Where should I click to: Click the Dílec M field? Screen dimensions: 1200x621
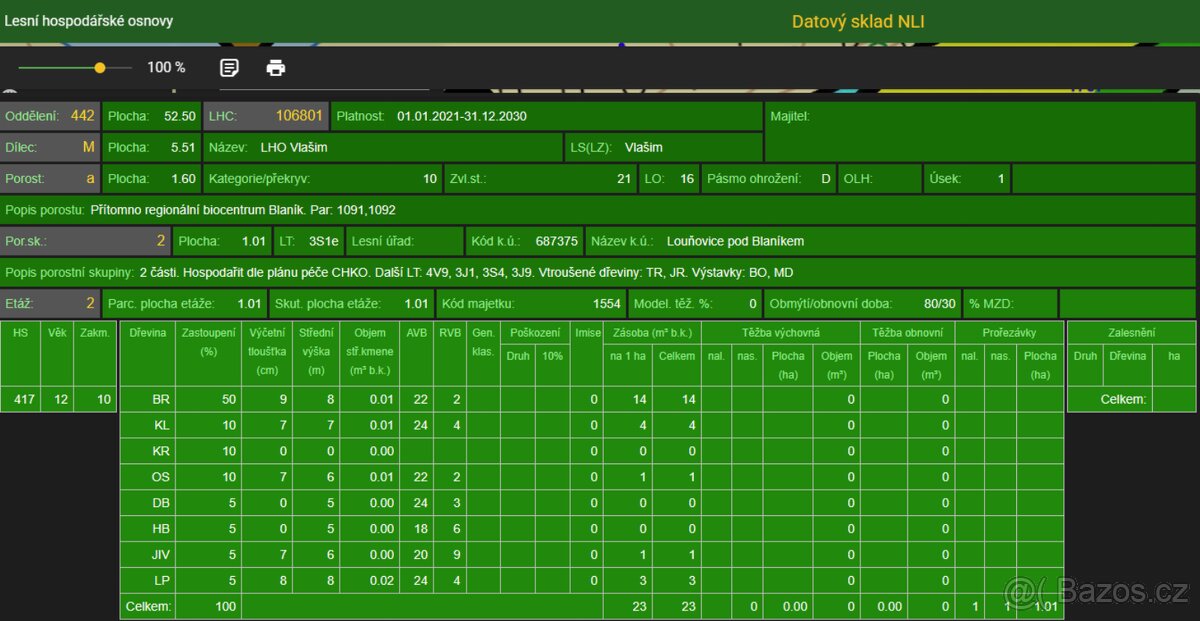(x=50, y=147)
